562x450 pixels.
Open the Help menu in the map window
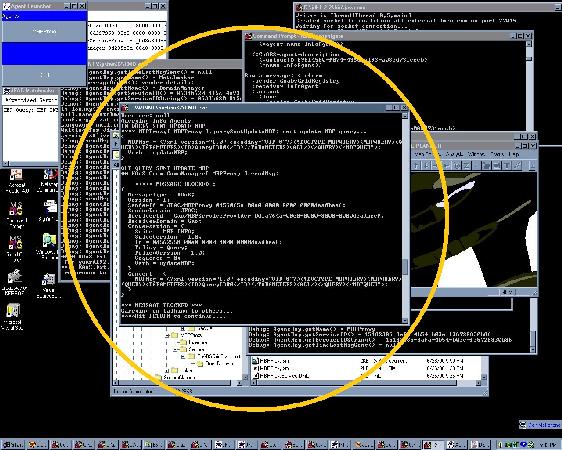click(x=514, y=154)
